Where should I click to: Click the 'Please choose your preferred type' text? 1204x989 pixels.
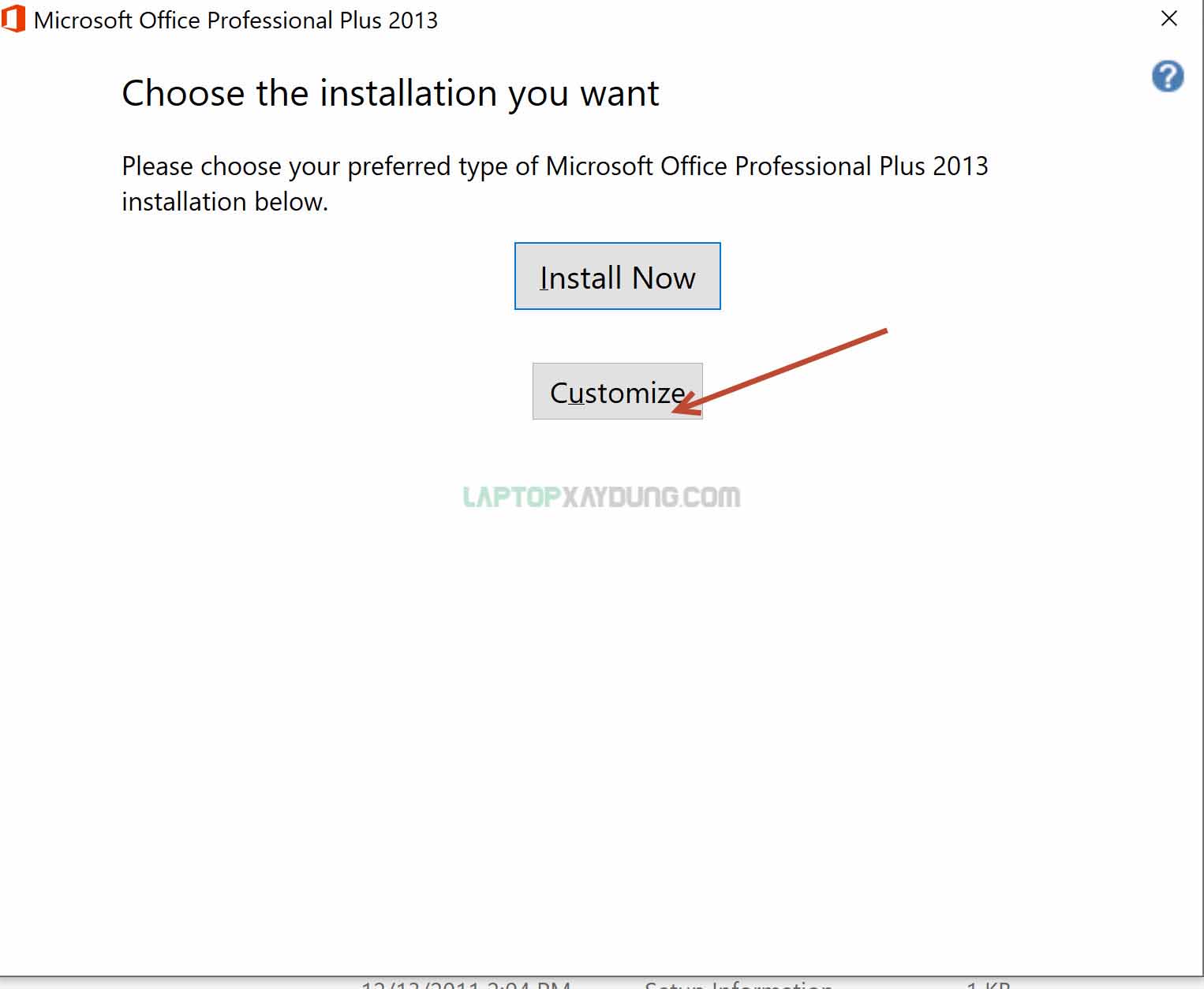(555, 184)
